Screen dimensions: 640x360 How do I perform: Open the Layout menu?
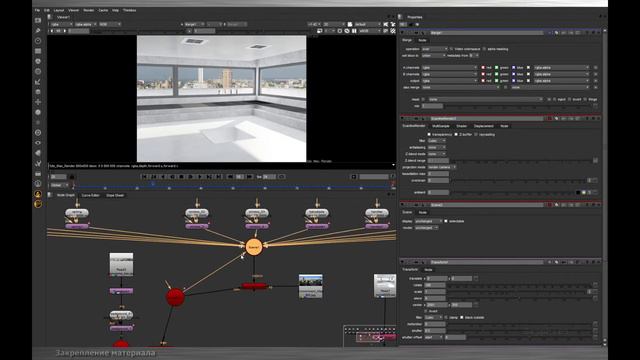click(x=59, y=10)
